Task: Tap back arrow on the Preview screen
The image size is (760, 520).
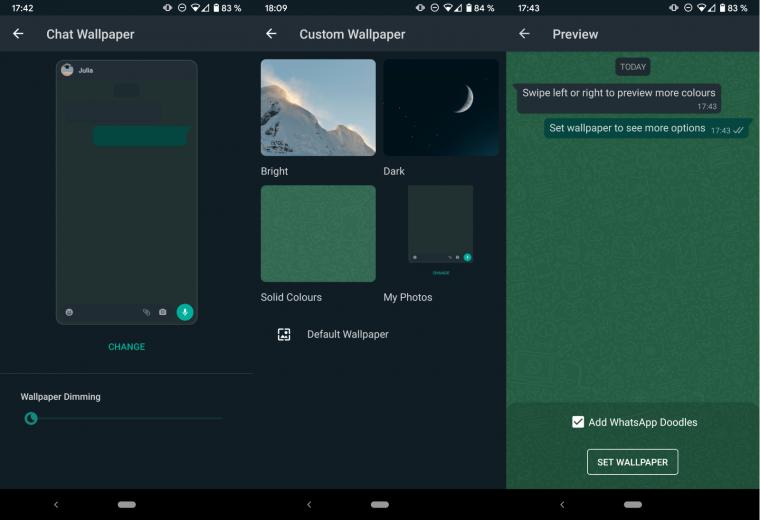Action: pos(524,33)
